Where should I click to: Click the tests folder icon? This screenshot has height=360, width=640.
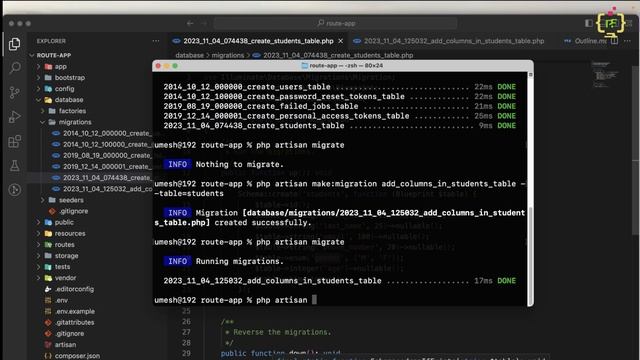click(48, 267)
